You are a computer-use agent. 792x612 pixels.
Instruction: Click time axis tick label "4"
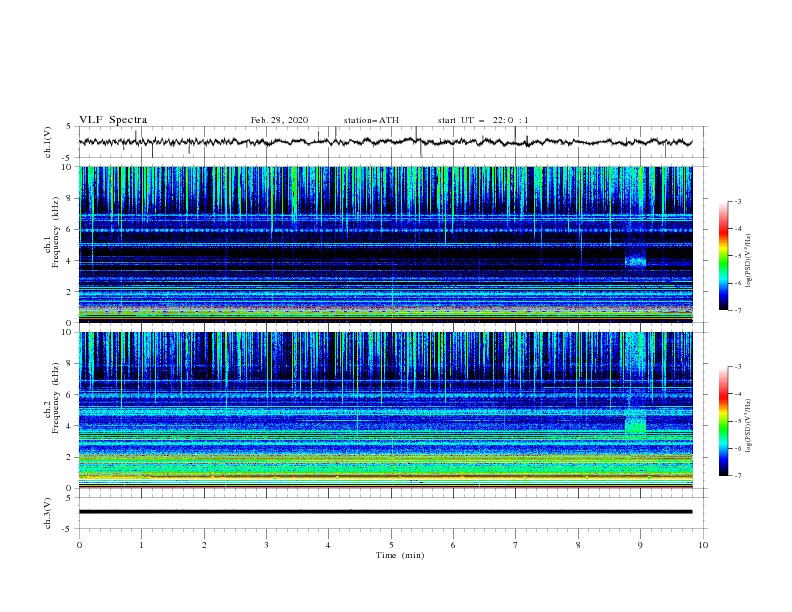pyautogui.click(x=328, y=545)
